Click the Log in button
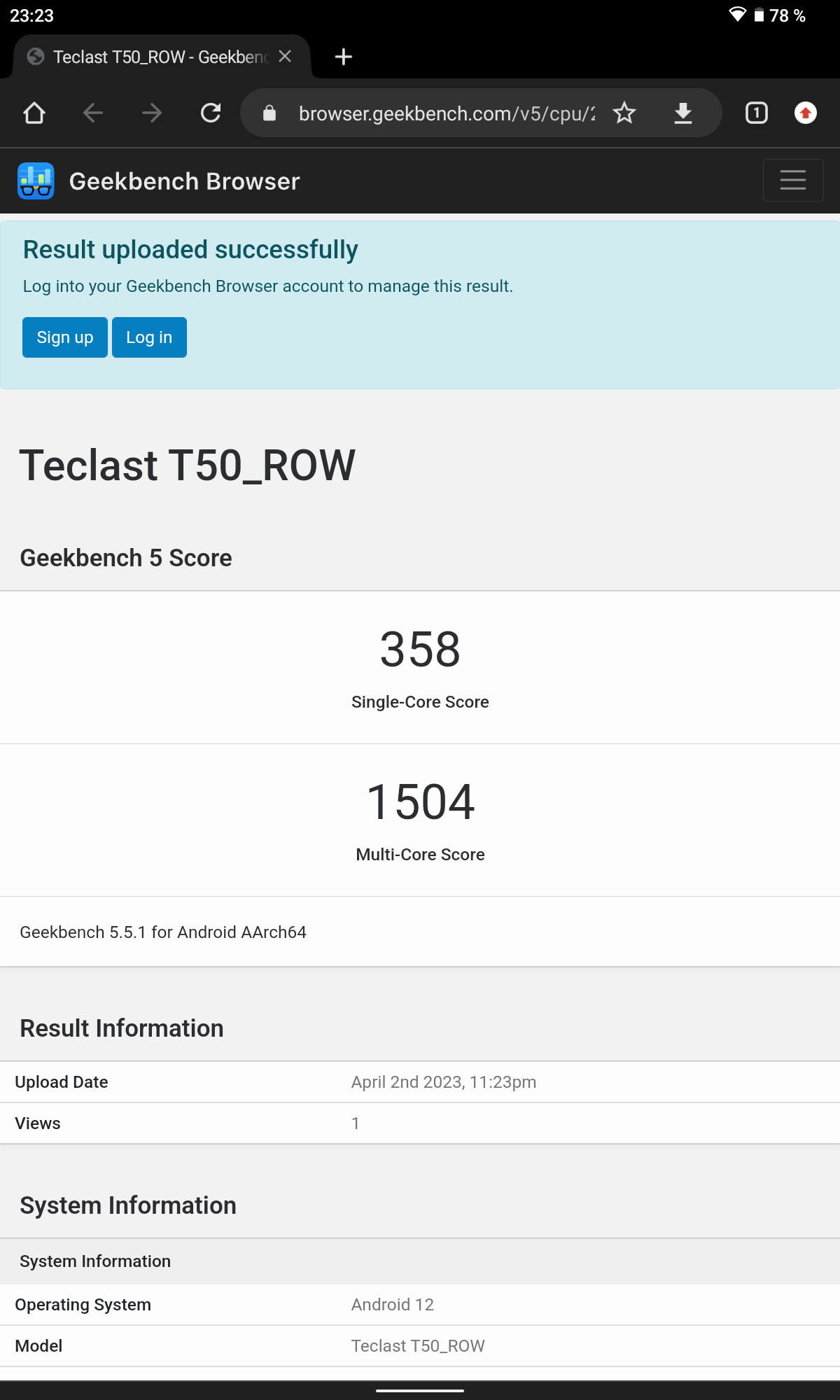 [x=149, y=337]
